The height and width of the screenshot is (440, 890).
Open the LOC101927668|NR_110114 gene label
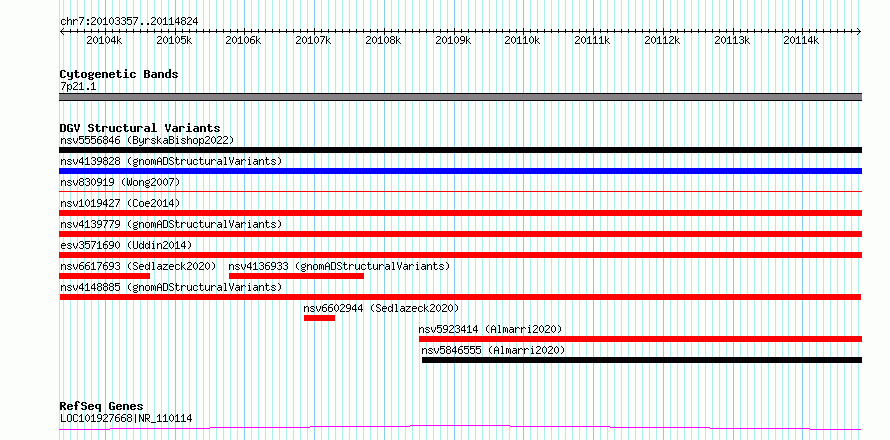pos(126,418)
